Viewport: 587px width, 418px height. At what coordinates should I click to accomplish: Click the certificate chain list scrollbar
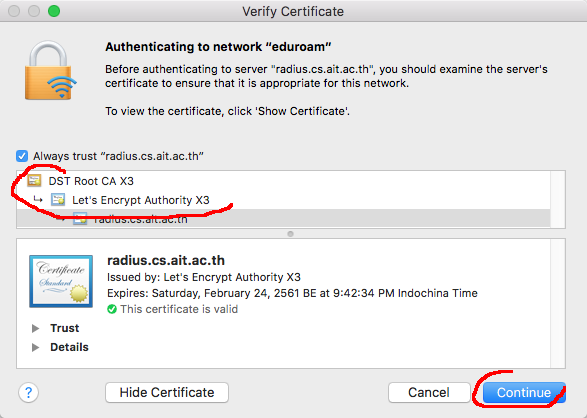pyautogui.click(x=557, y=199)
